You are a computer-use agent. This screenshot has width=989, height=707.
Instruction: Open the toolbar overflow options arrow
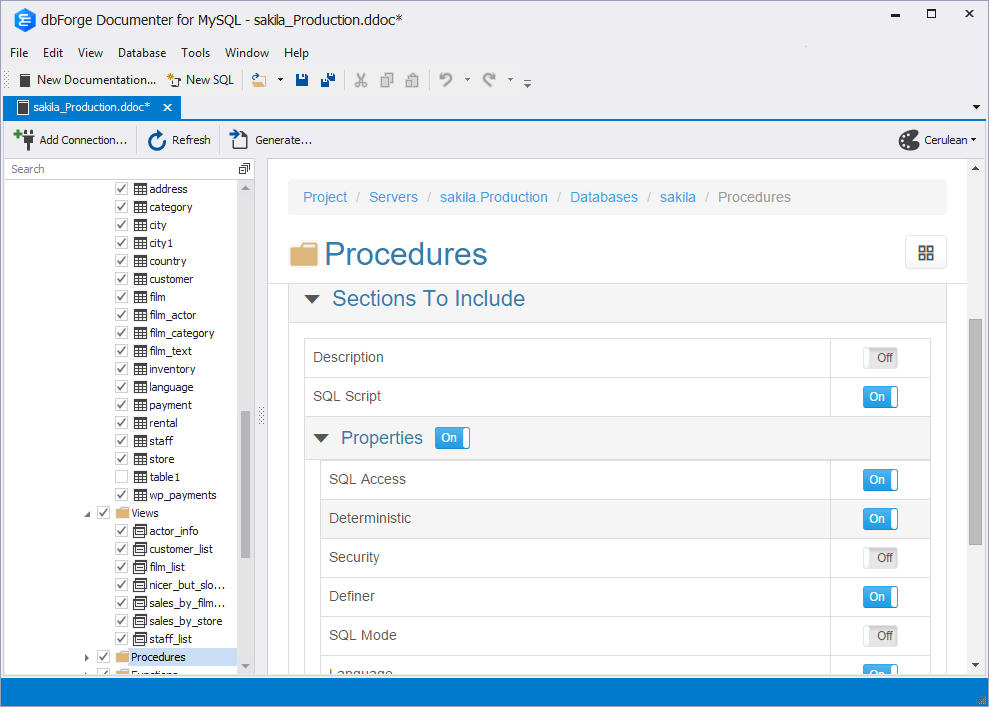[x=527, y=83]
